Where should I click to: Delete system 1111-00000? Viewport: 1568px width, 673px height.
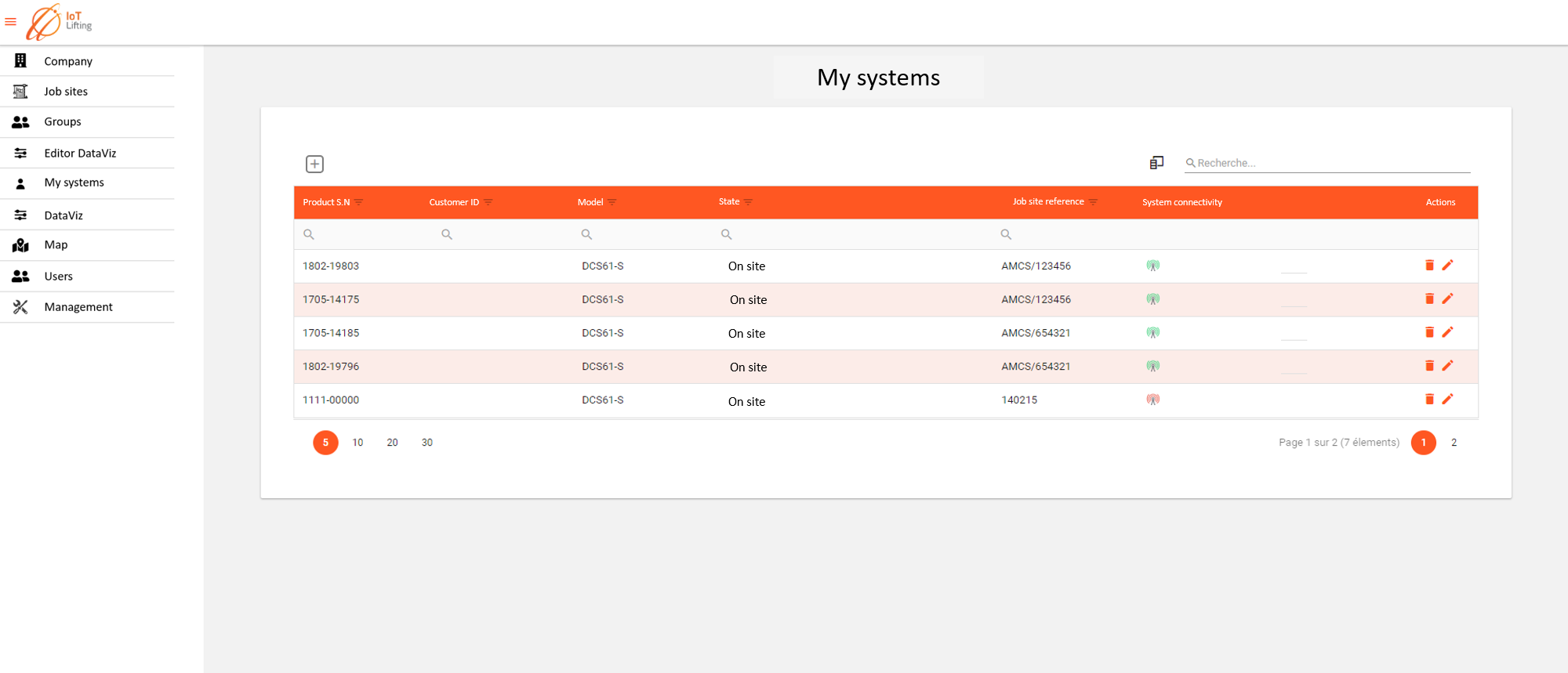pyautogui.click(x=1429, y=400)
